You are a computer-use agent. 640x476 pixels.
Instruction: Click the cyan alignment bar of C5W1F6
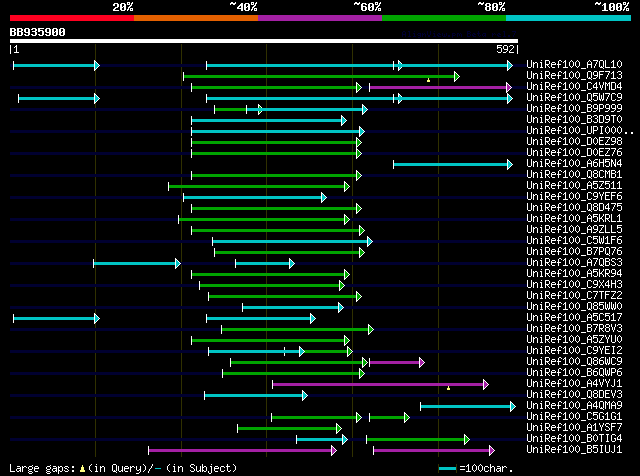[x=293, y=242]
